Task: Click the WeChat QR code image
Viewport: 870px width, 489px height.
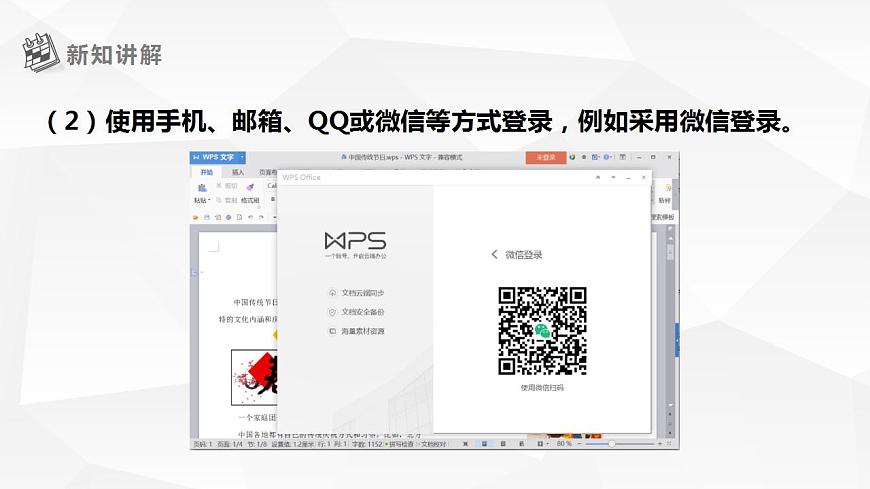Action: (x=542, y=331)
